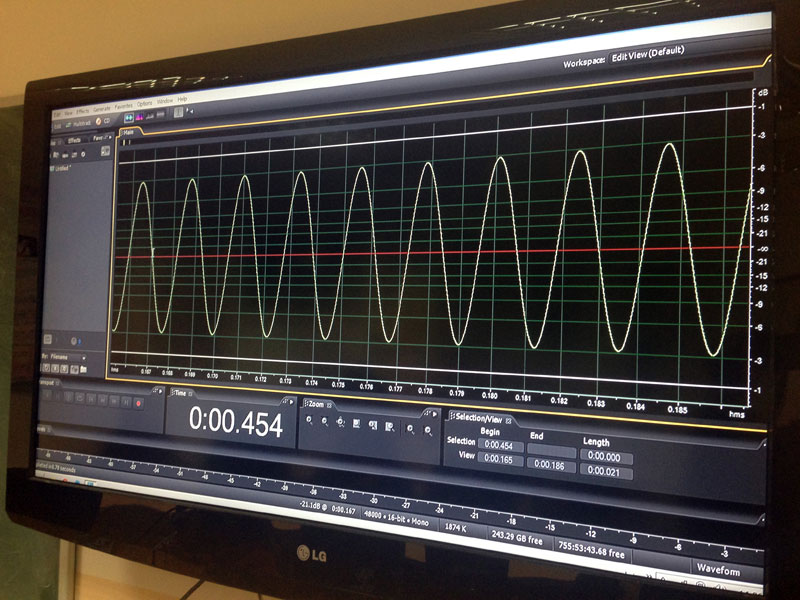Click the Selection Begin field 0:00.454

tap(499, 445)
